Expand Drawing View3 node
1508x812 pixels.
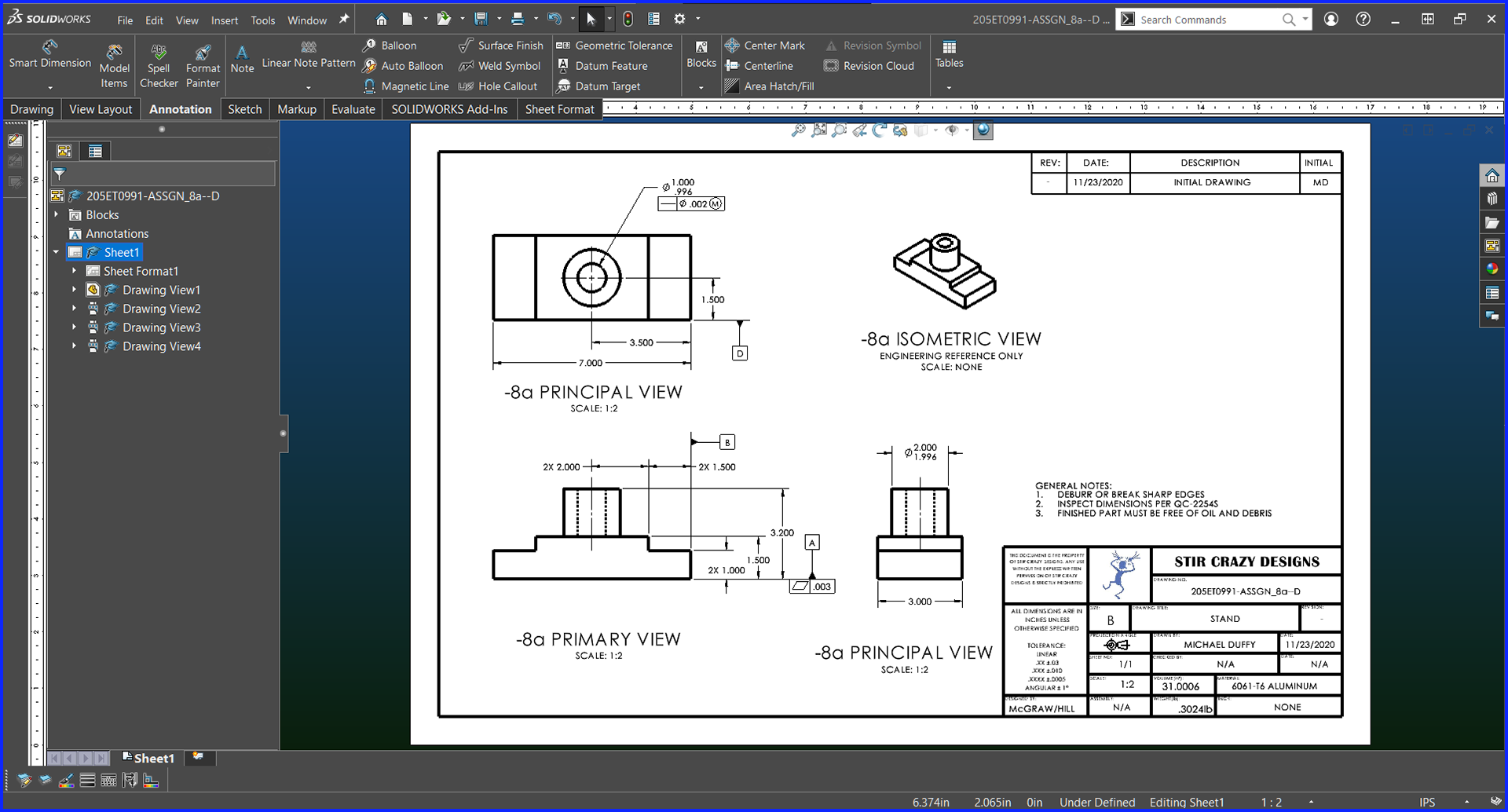click(x=75, y=327)
